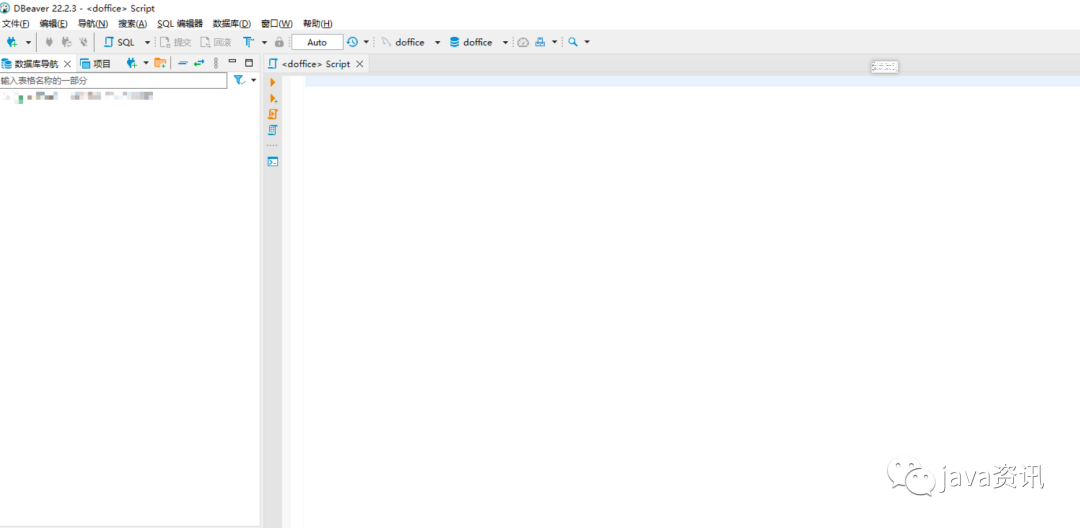Toggle the lock icon next to Auto
Screen dimensions: 1080x528
click(279, 42)
